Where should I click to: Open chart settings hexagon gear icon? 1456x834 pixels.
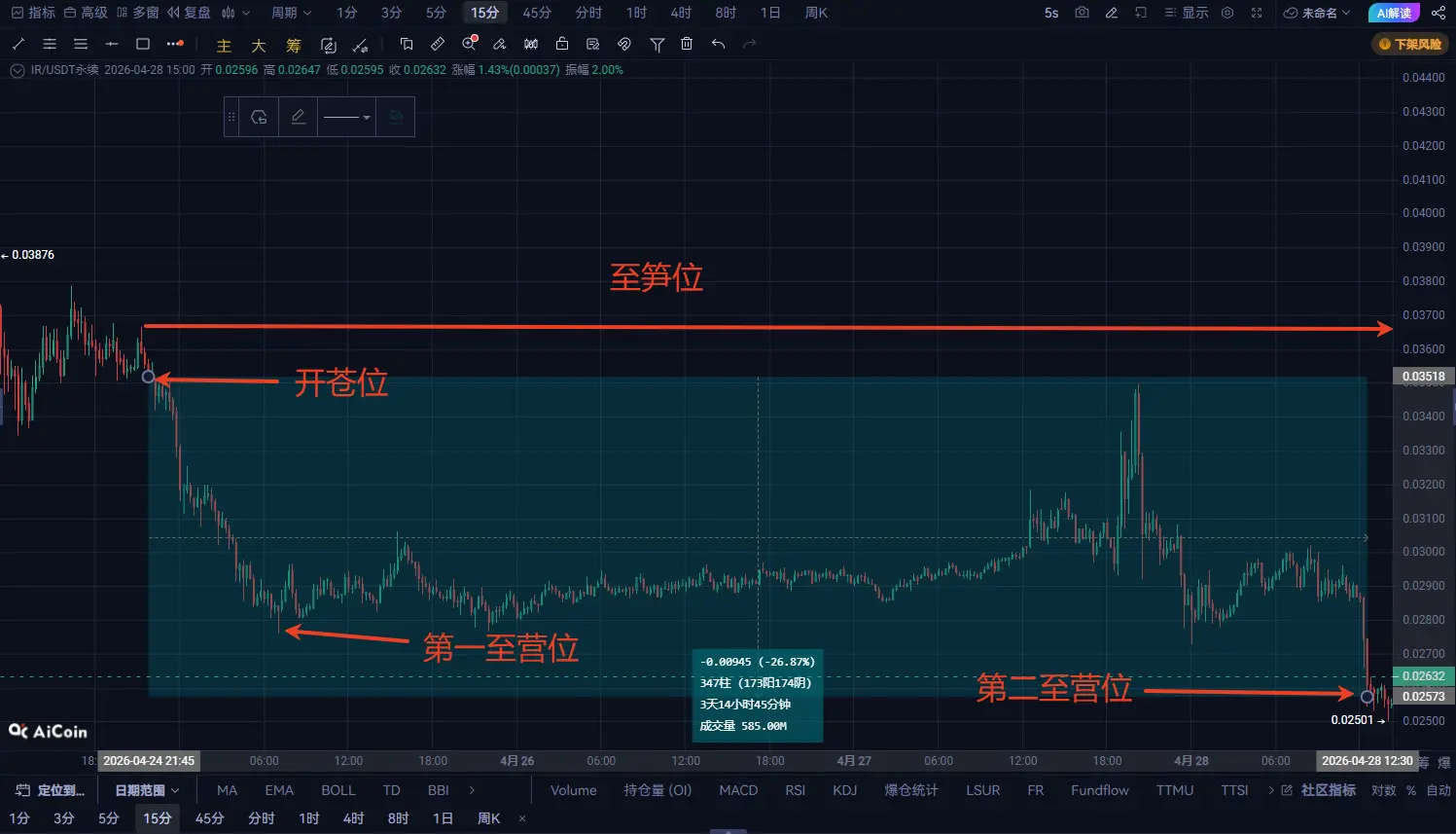pyautogui.click(x=1227, y=13)
